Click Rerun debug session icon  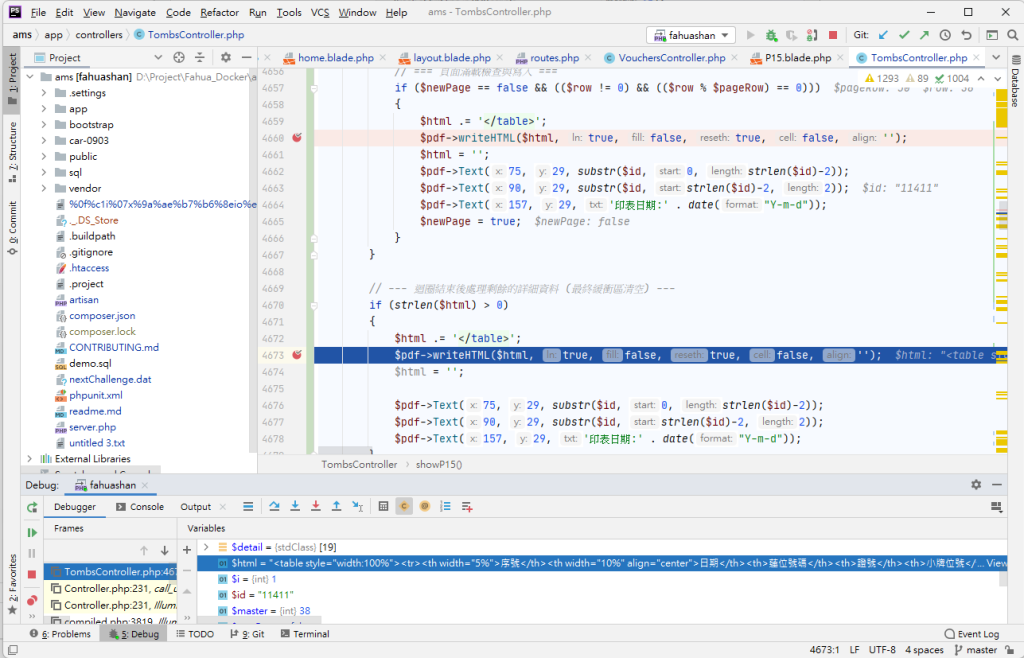[x=32, y=507]
